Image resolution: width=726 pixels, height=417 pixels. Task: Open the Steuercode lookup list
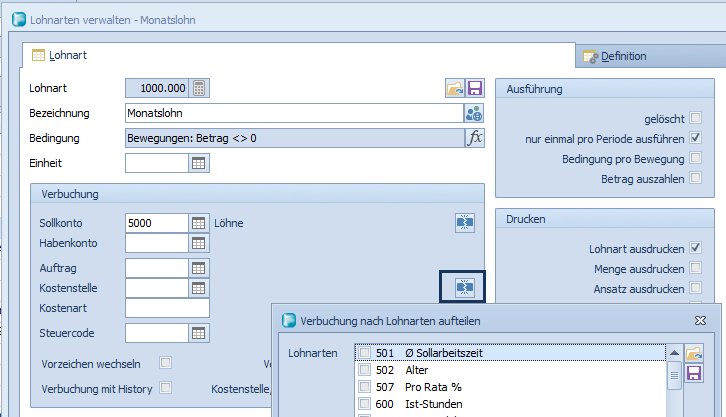point(199,333)
